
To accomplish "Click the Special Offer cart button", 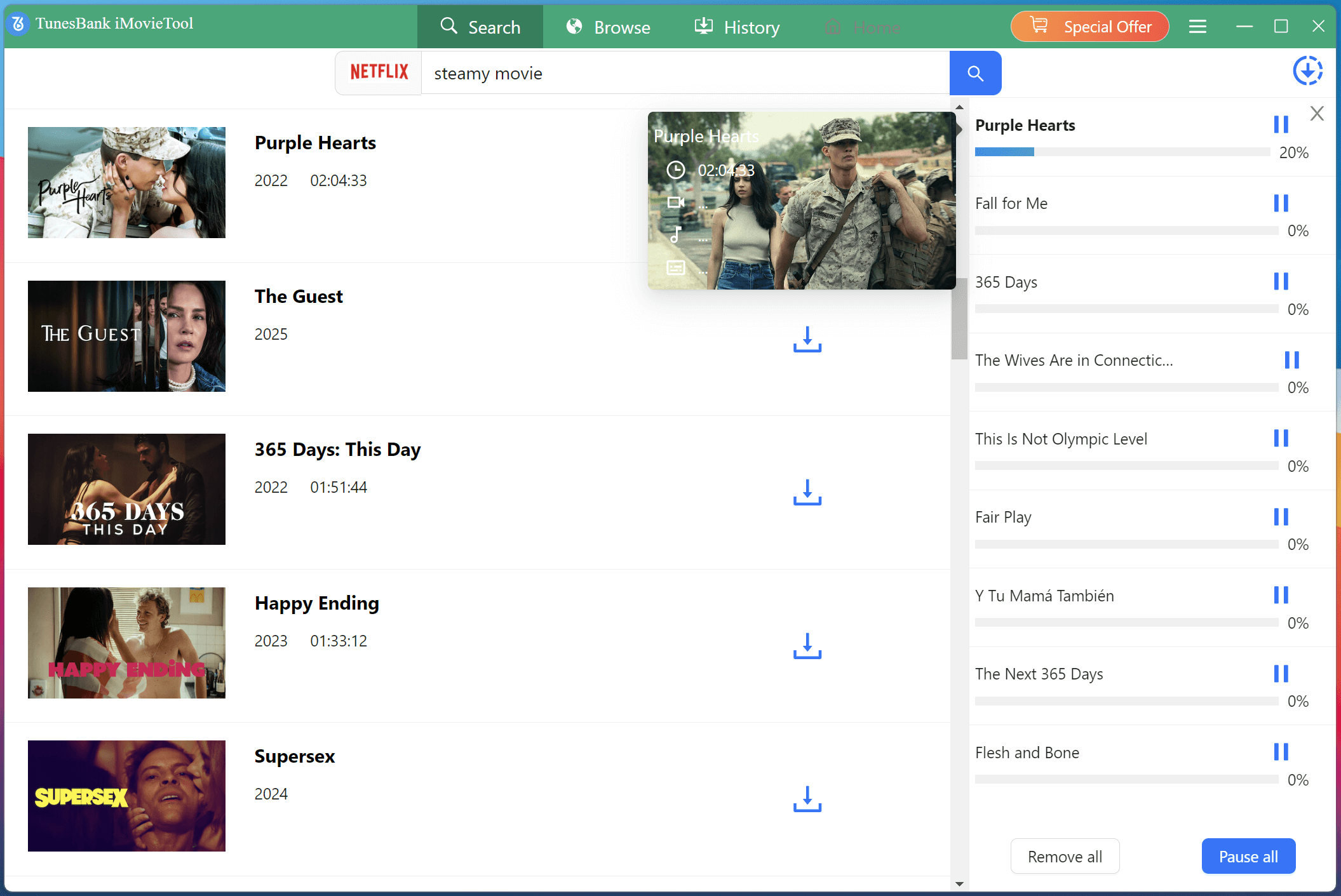I will click(1089, 27).
